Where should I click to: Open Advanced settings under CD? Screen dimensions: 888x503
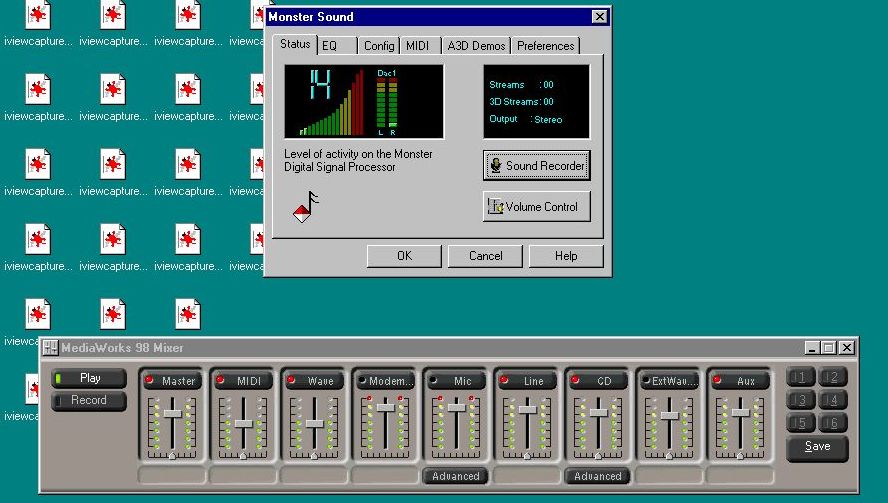[598, 476]
